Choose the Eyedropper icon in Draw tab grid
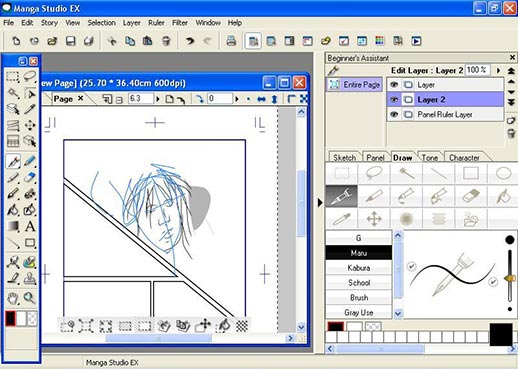Screen dimensions: 518x369 coord(342,219)
